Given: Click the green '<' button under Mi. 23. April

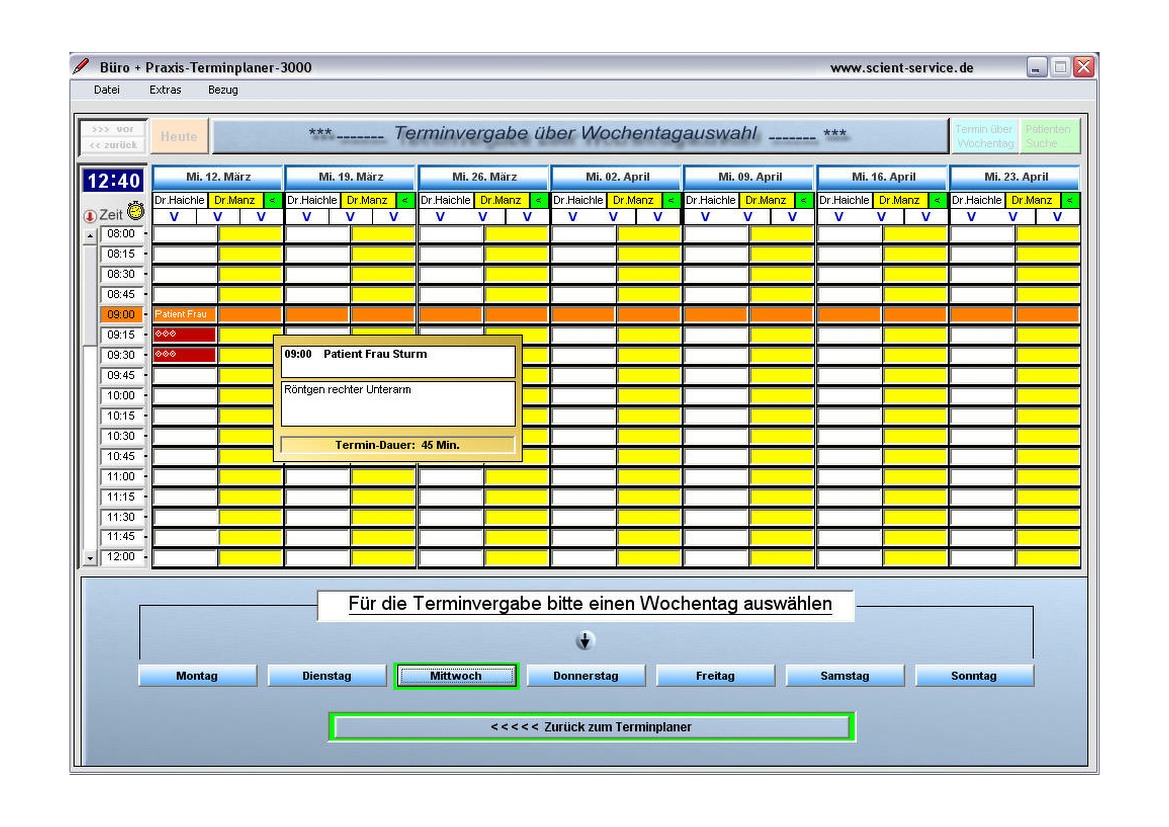Looking at the screenshot, I should (x=1070, y=200).
